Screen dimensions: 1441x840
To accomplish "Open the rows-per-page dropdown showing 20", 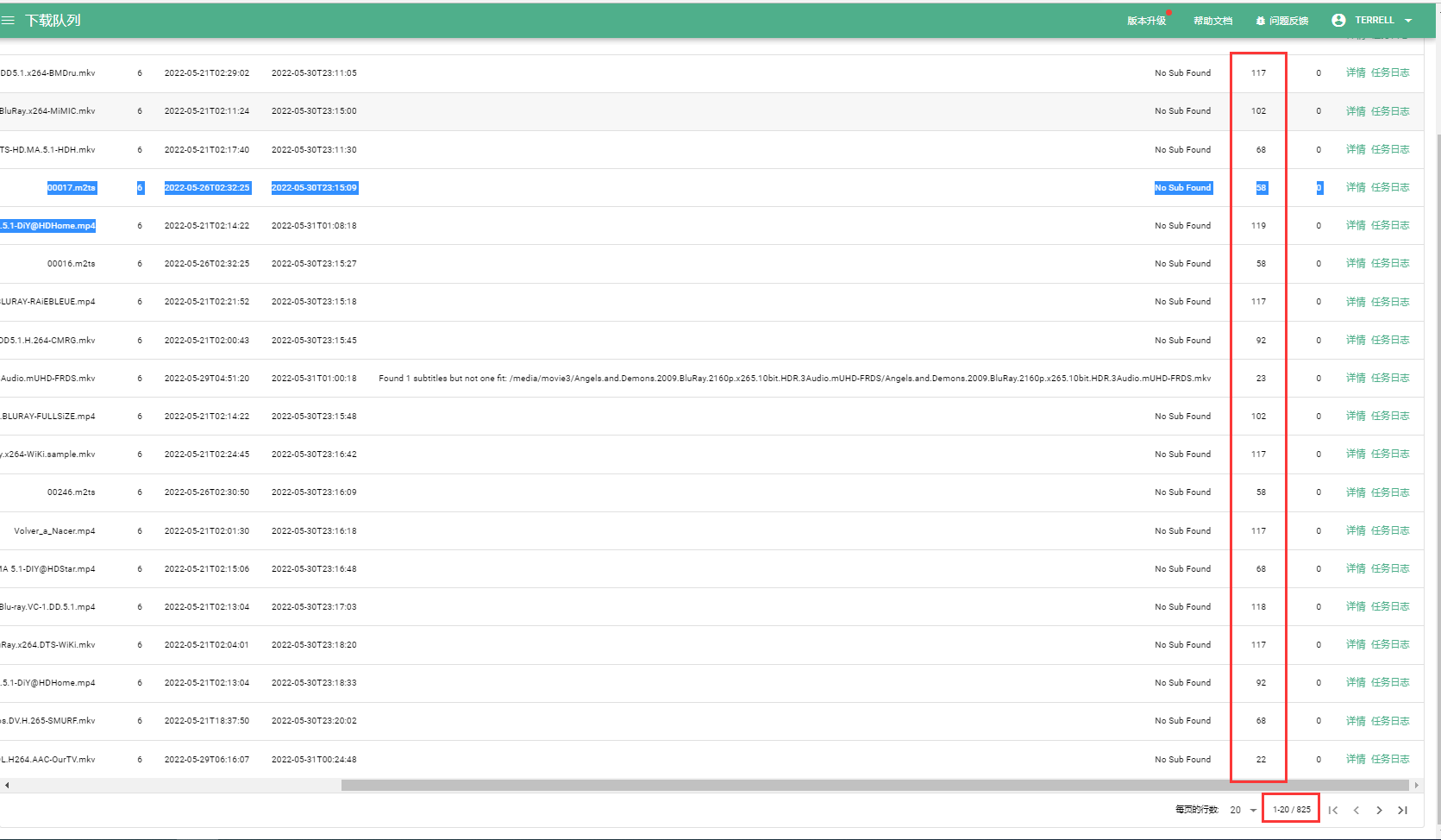I will pyautogui.click(x=1244, y=810).
